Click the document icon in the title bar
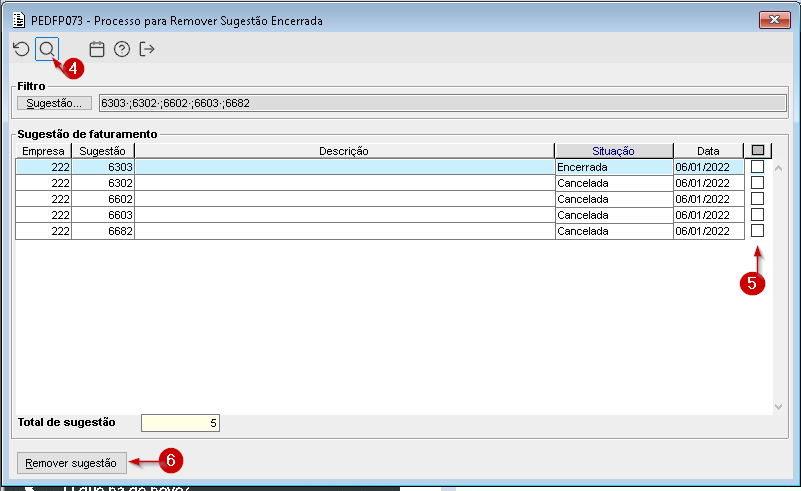Image resolution: width=801 pixels, height=491 pixels. tap(18, 20)
